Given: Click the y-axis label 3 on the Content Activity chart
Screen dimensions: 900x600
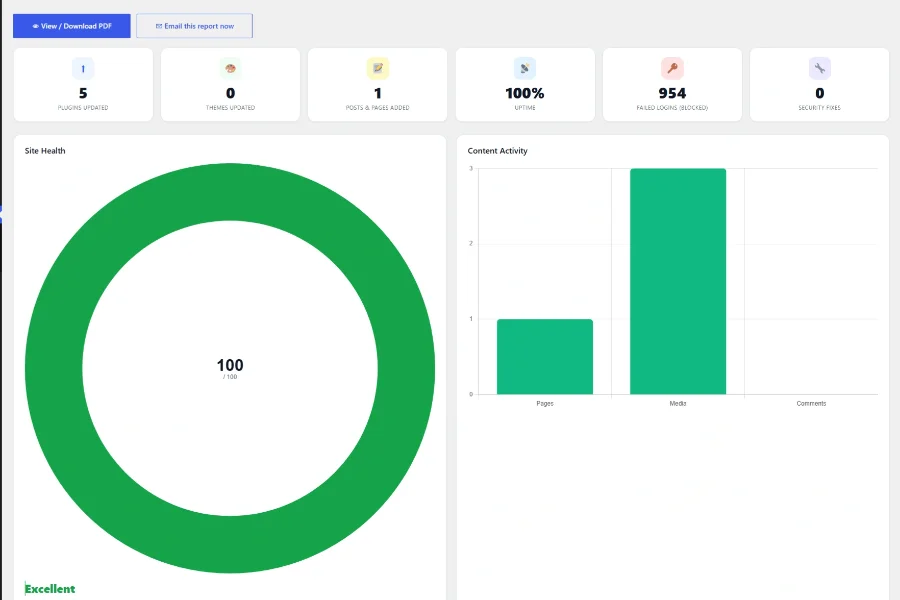Looking at the screenshot, I should click(x=471, y=169).
